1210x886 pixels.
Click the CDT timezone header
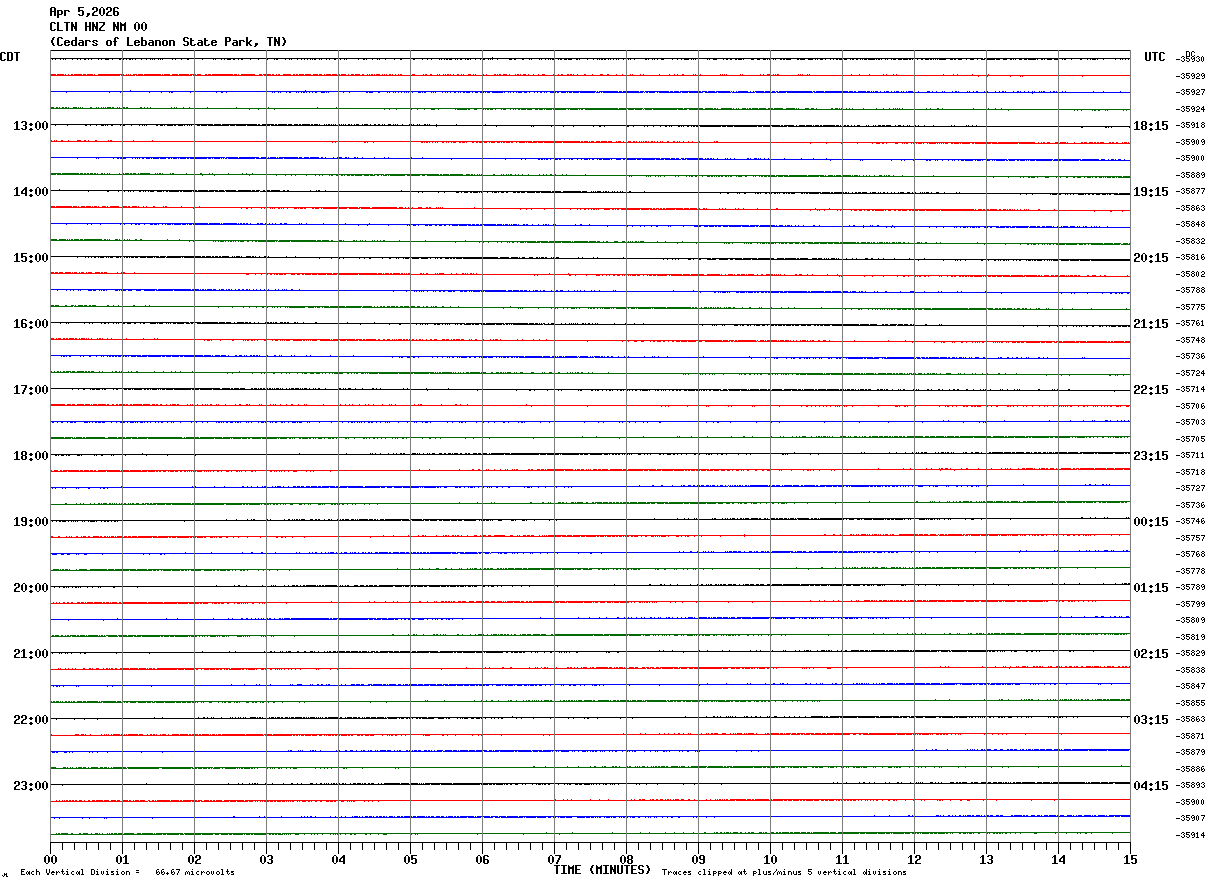10,57
